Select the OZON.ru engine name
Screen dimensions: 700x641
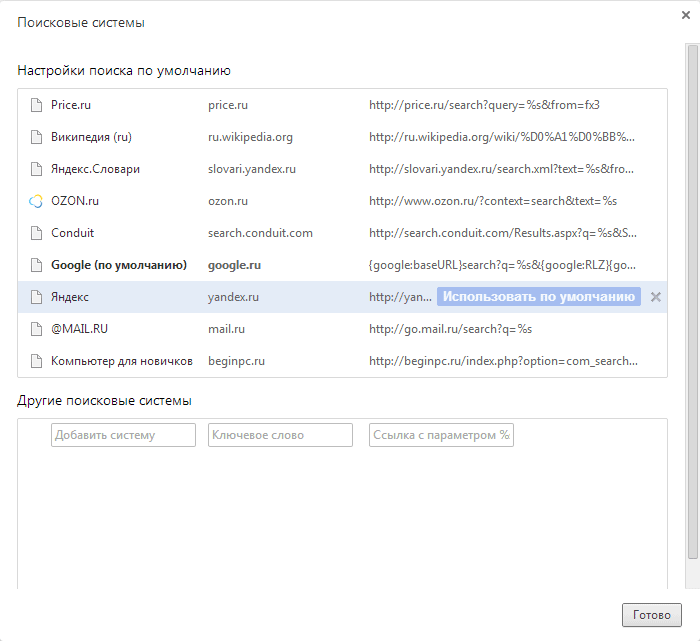click(x=75, y=201)
